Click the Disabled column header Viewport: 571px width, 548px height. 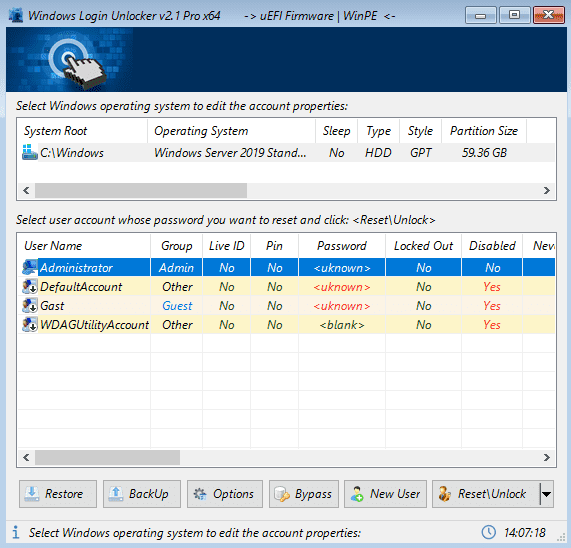[x=492, y=246]
